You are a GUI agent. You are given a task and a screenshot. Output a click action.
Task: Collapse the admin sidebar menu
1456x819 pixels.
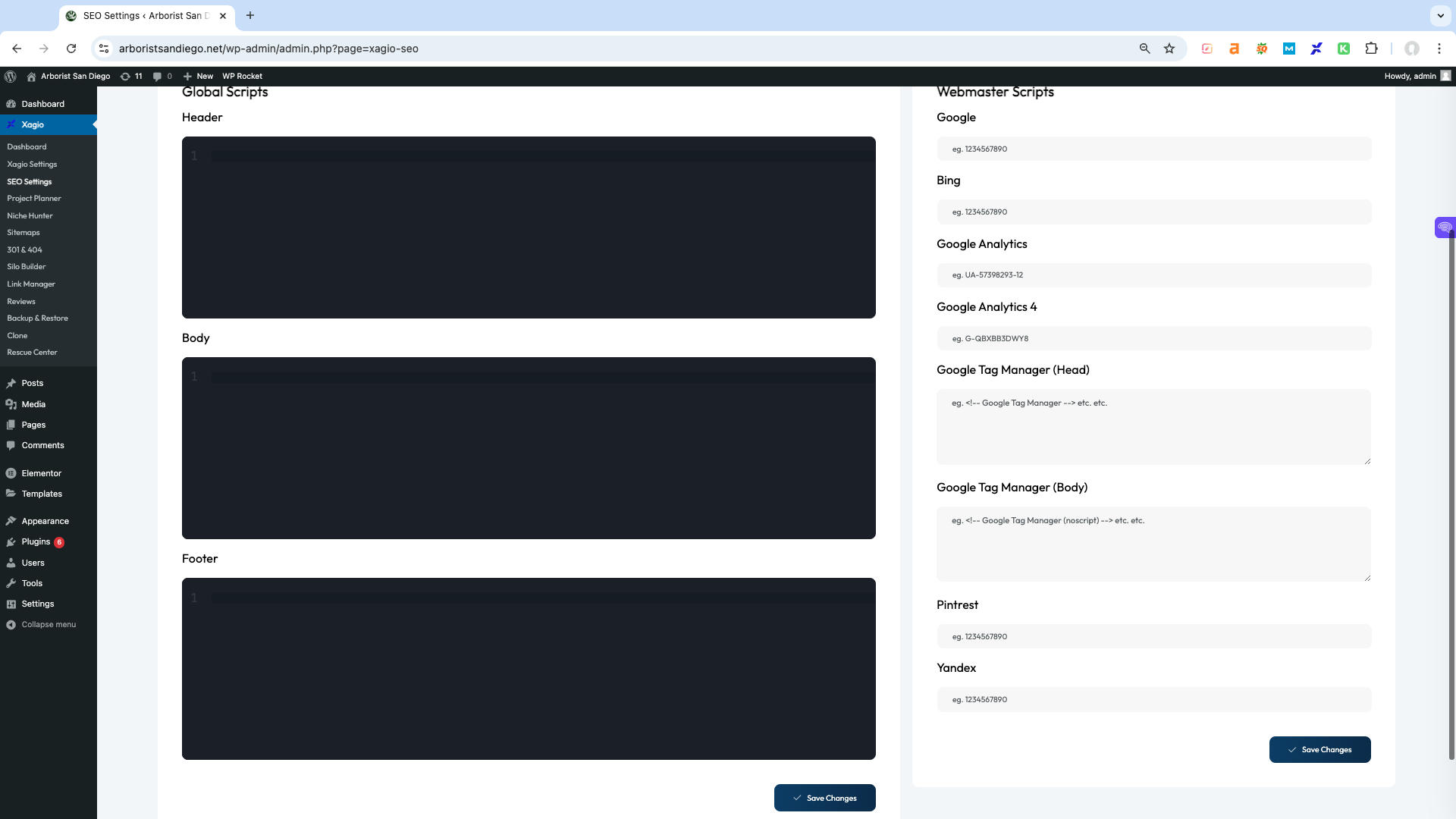pos(49,625)
